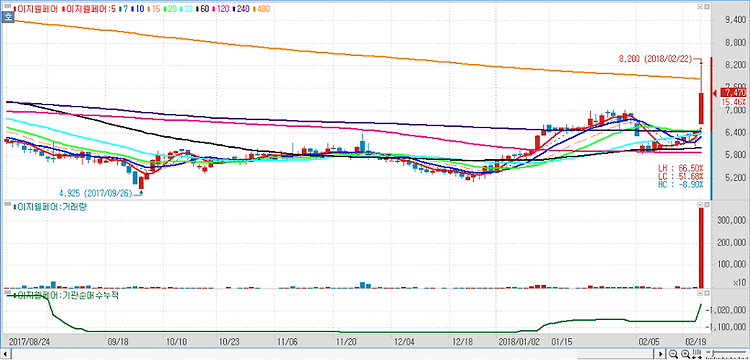Click the 02/05 date label
Viewport: 750px width, 360px height.
pos(649,342)
